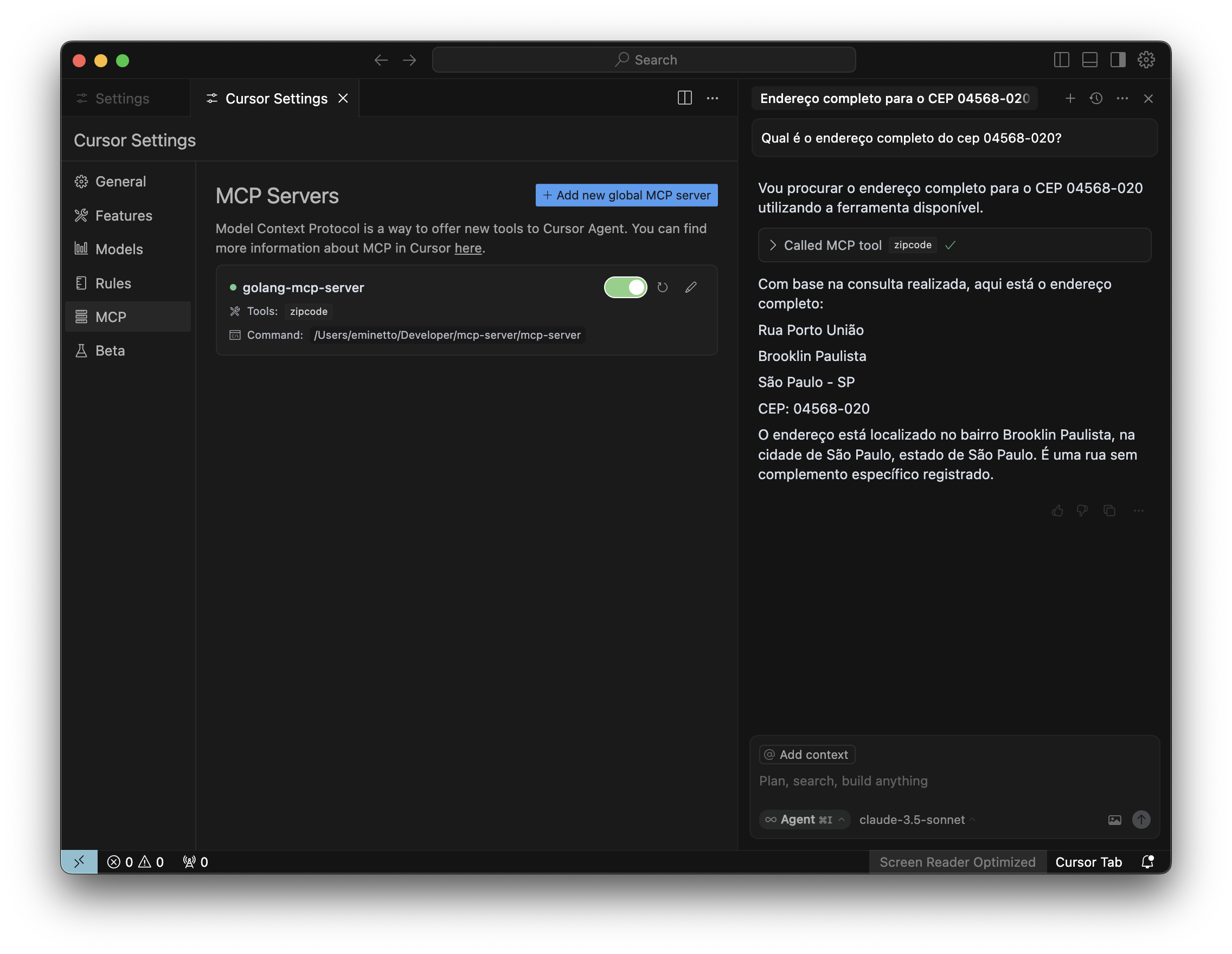Screen dimensions: 1232x954
Task: Toggle right AI pane layout icon
Action: (1118, 60)
